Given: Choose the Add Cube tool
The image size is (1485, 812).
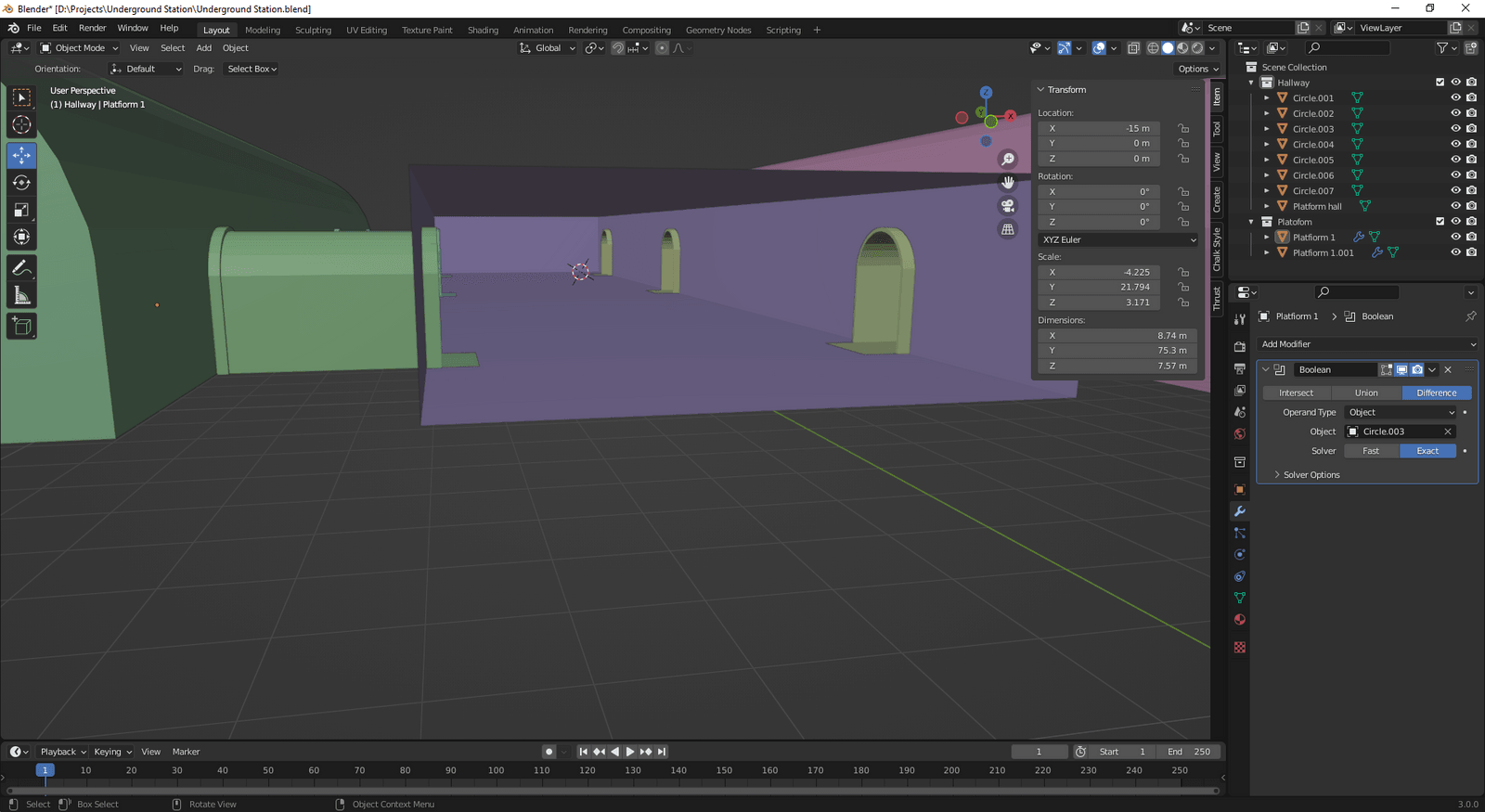Looking at the screenshot, I should pos(21,326).
